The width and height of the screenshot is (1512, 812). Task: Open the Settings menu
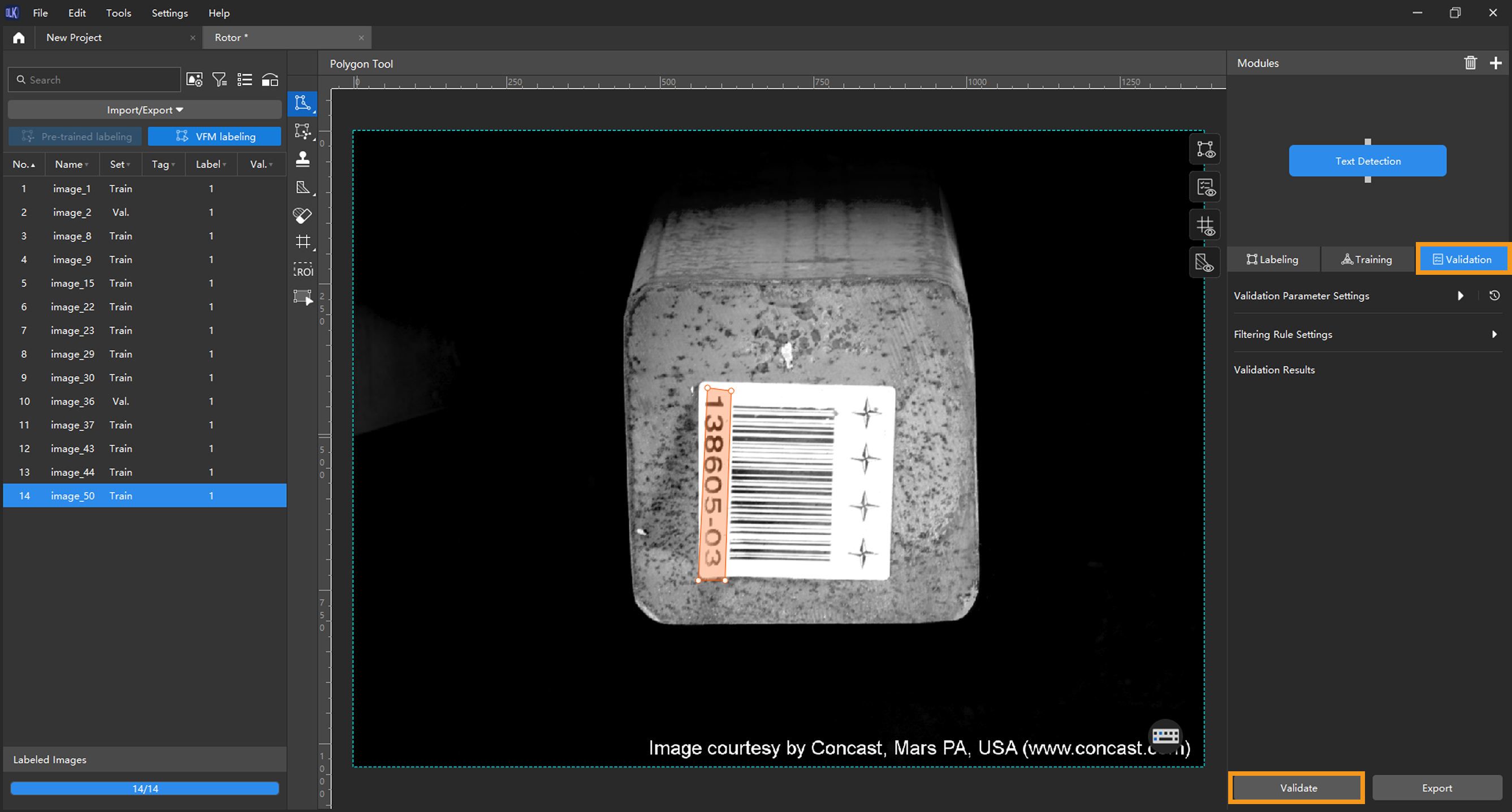(170, 12)
